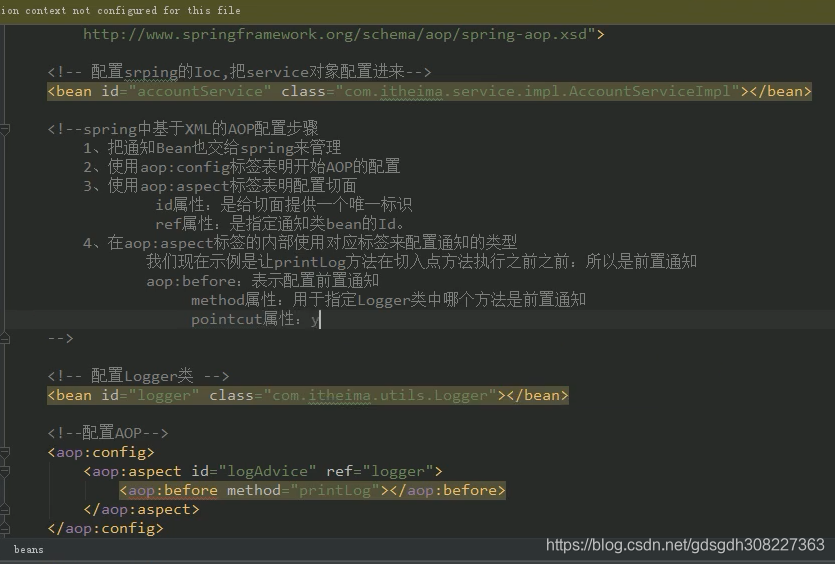
Task: Click comment line 'spring中基于XML的AOP配置步骤'
Action: pyautogui.click(x=183, y=128)
